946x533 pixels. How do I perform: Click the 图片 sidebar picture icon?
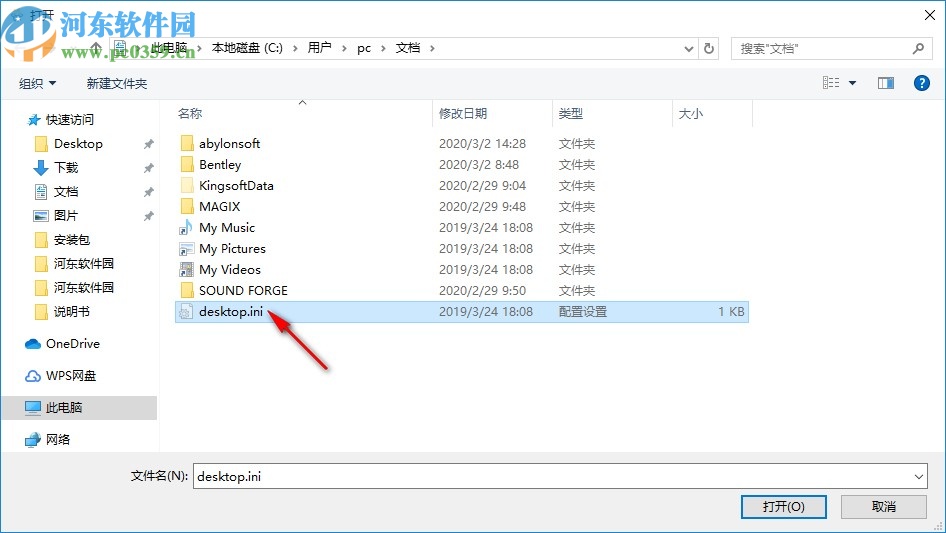click(40, 215)
